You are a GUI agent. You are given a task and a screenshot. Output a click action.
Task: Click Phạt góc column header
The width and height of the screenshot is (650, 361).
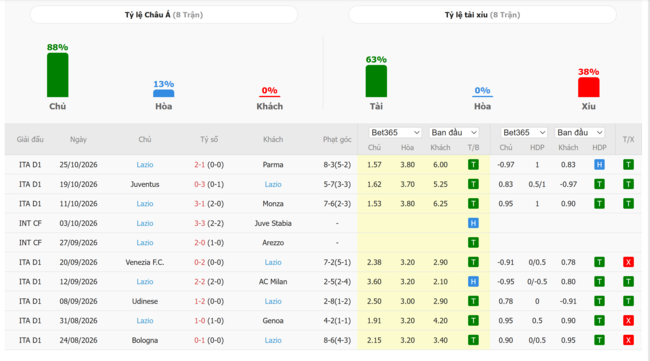click(337, 139)
